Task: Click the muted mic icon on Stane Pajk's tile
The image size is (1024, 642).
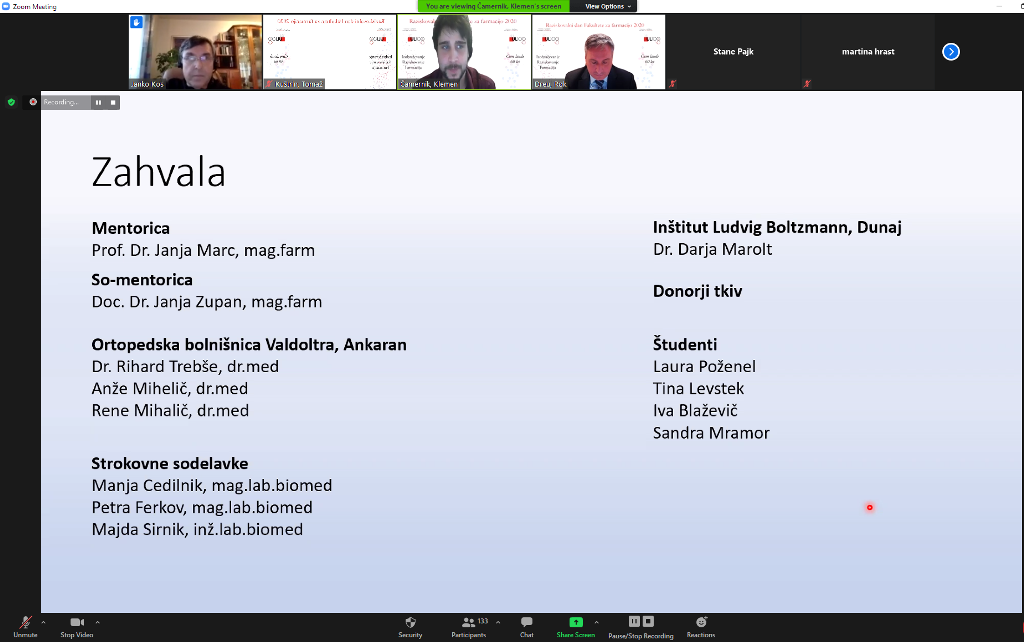Action: [673, 84]
